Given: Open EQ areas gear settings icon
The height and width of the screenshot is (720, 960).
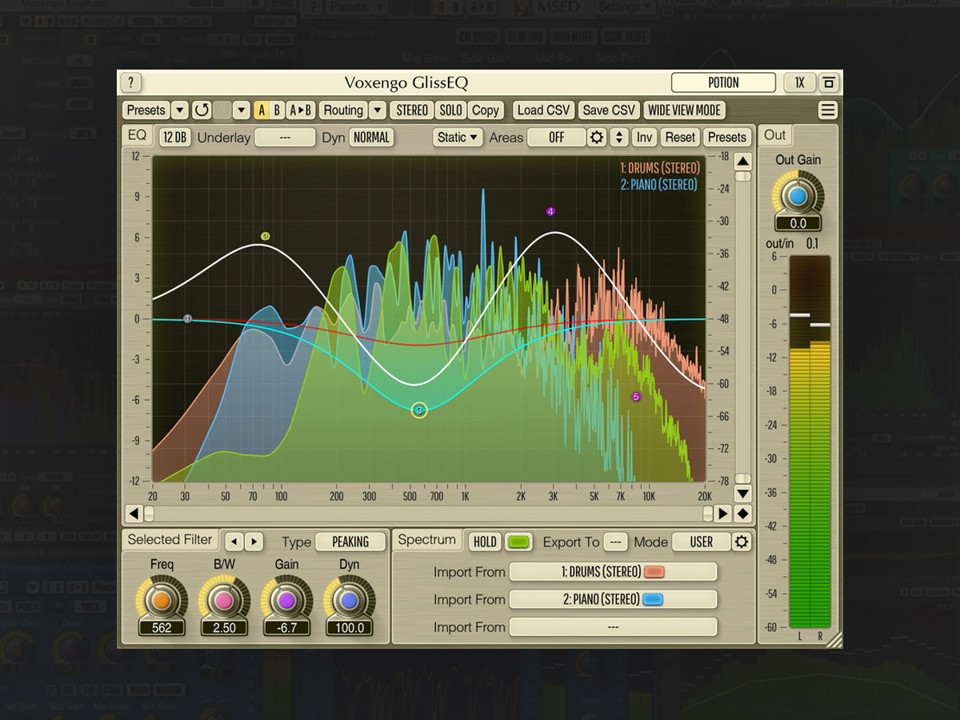Looking at the screenshot, I should [596, 137].
